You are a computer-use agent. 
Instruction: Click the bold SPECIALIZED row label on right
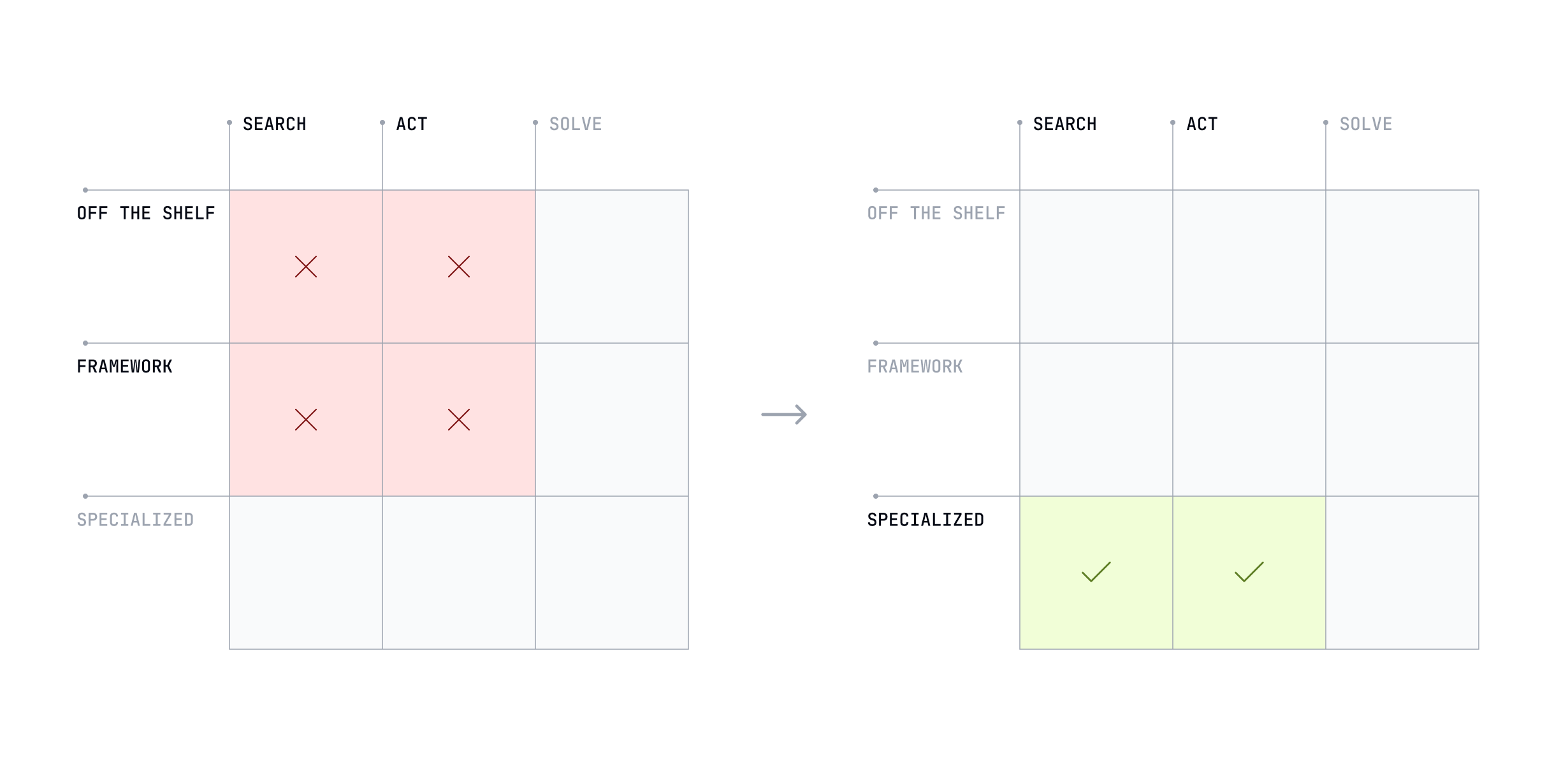pyautogui.click(x=926, y=520)
